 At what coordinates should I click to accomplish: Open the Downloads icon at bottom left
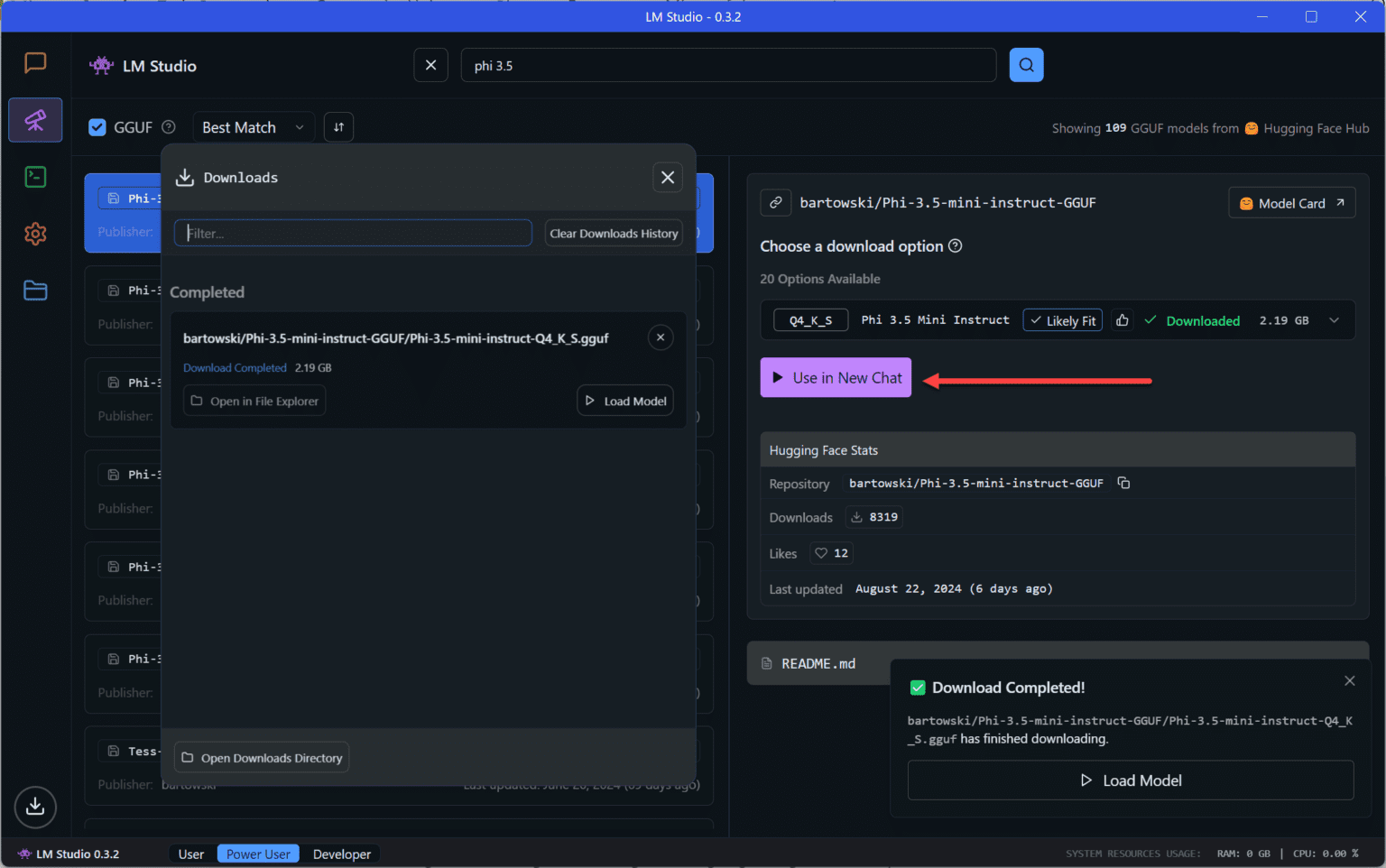click(35, 808)
